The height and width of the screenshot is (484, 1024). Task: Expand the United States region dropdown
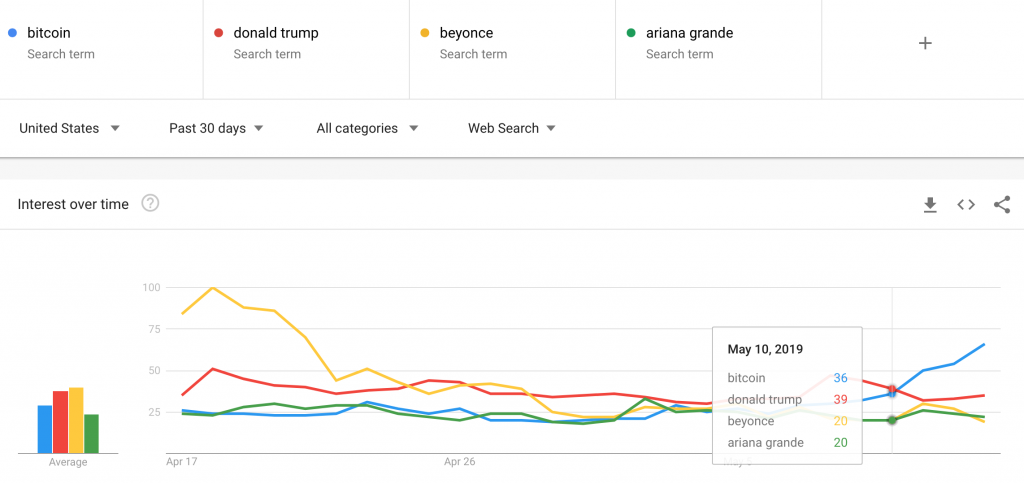[70, 129]
